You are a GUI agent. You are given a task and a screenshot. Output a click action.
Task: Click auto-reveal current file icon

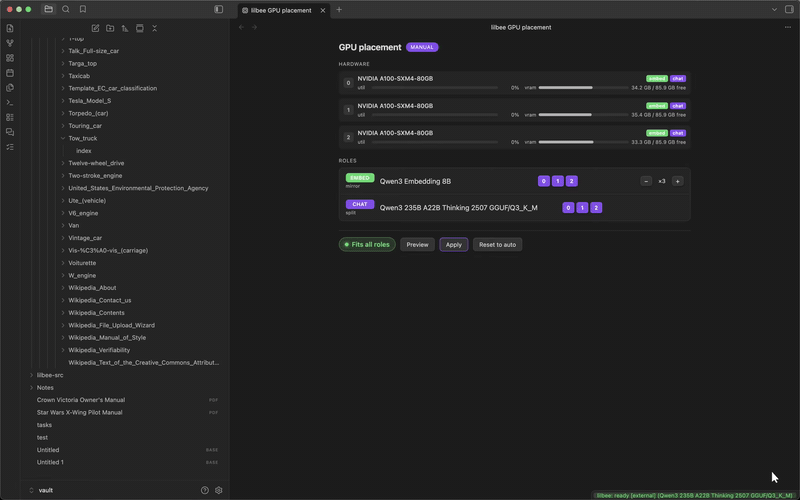pos(140,28)
